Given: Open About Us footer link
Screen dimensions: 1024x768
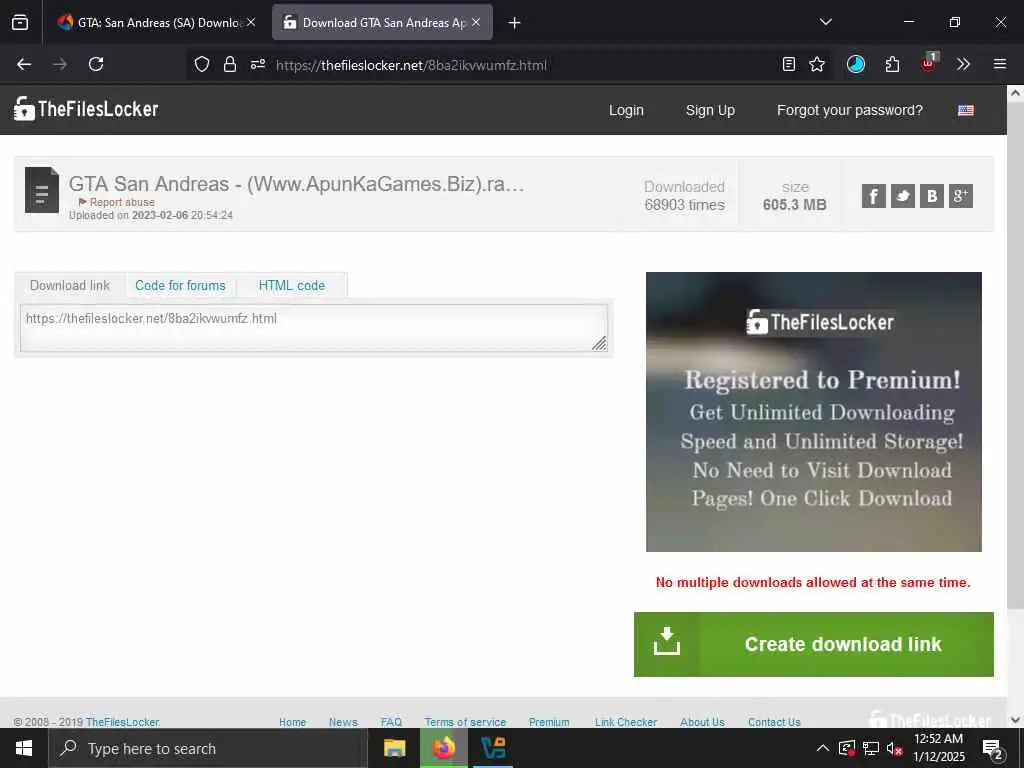Looking at the screenshot, I should 702,722.
